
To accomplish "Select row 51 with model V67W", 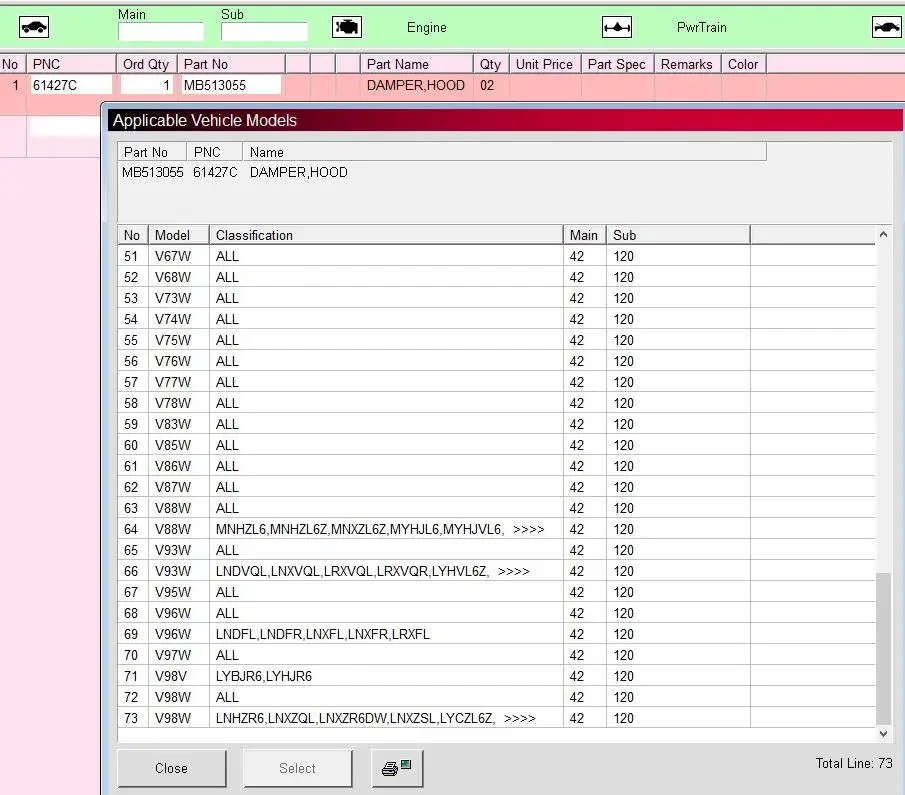I will coord(496,256).
